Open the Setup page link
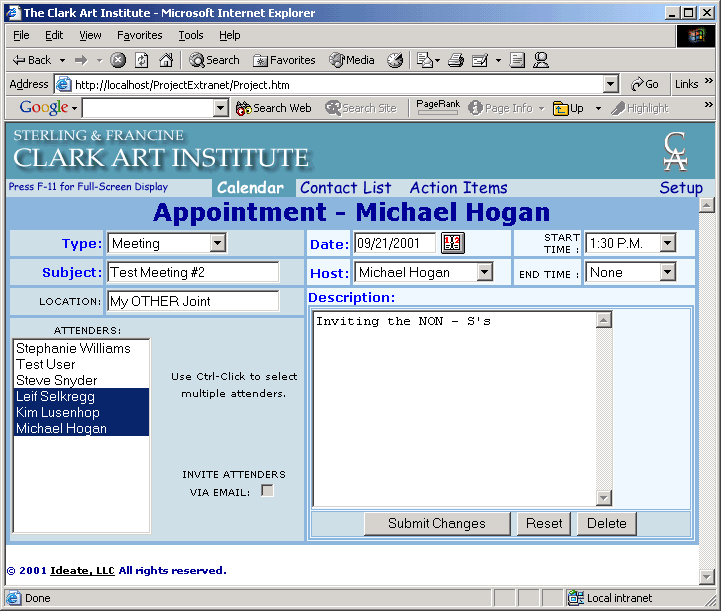721x611 pixels. (x=681, y=188)
